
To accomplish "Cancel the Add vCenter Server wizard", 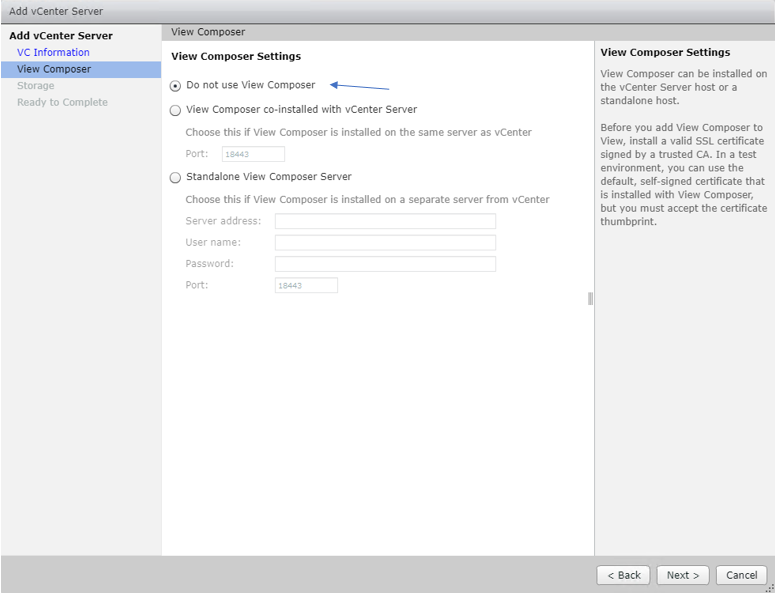I will [741, 575].
